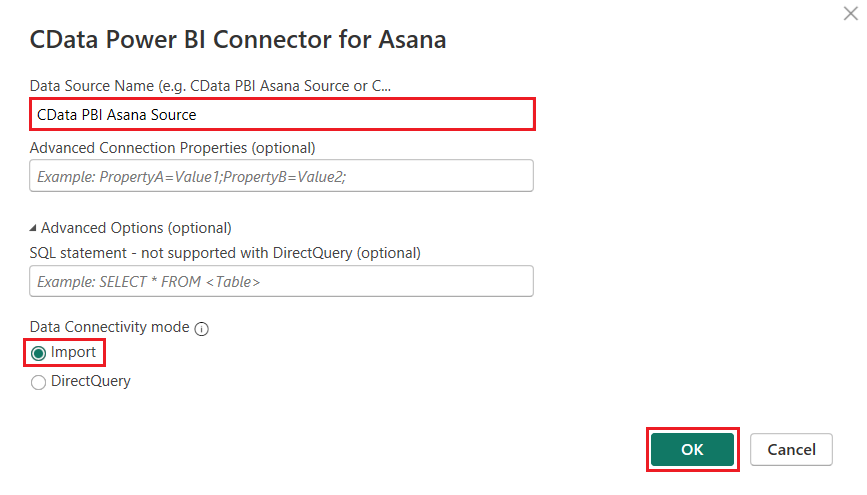
Task: Click the Data Connectivity mode label
Action: [x=109, y=327]
